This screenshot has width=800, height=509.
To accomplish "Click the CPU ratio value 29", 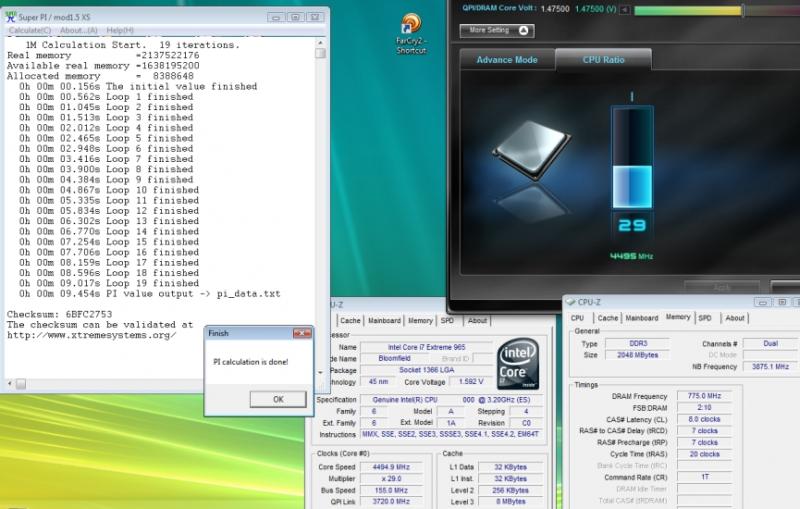I will coord(632,225).
